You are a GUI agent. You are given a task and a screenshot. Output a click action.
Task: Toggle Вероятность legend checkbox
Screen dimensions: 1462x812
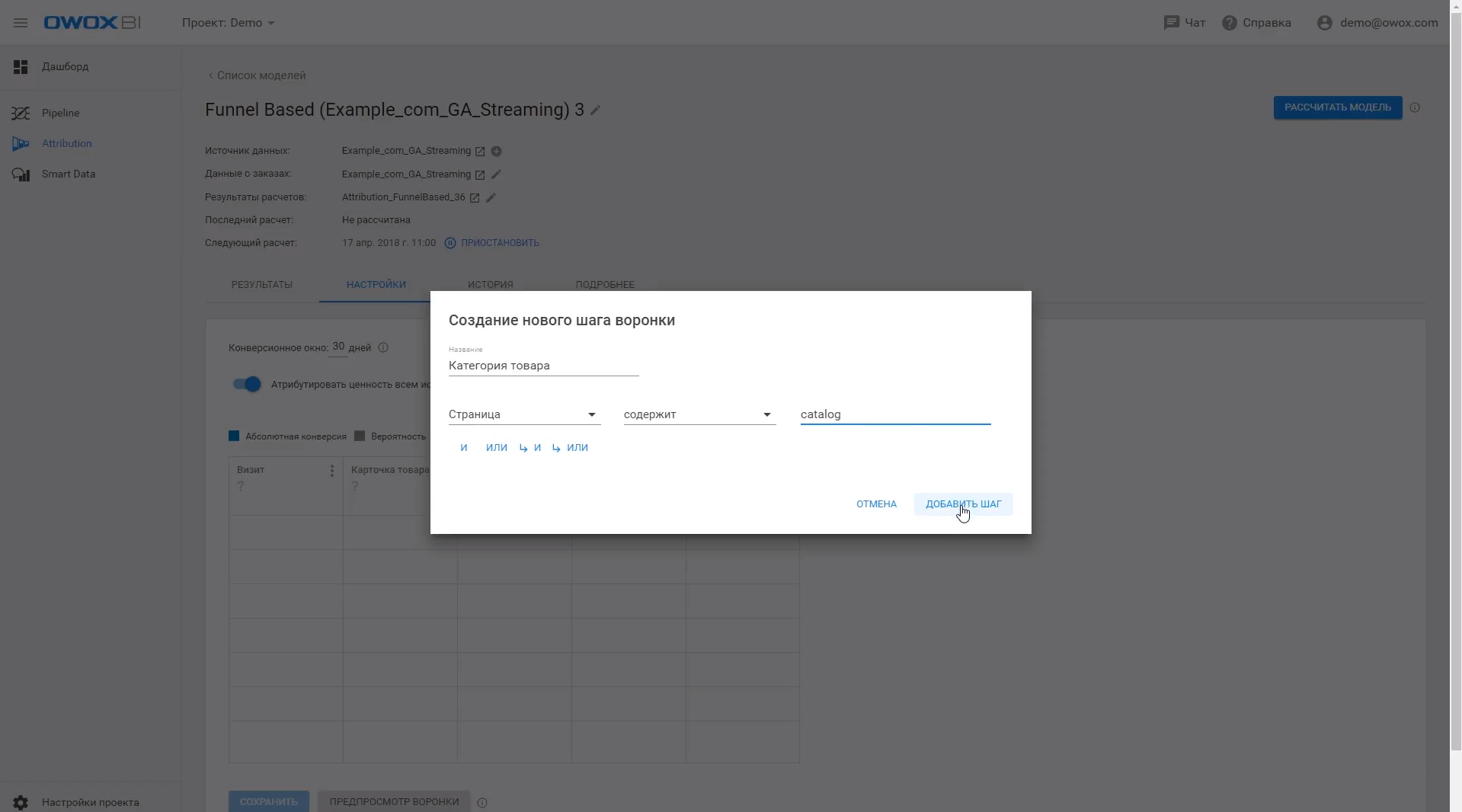click(x=360, y=436)
